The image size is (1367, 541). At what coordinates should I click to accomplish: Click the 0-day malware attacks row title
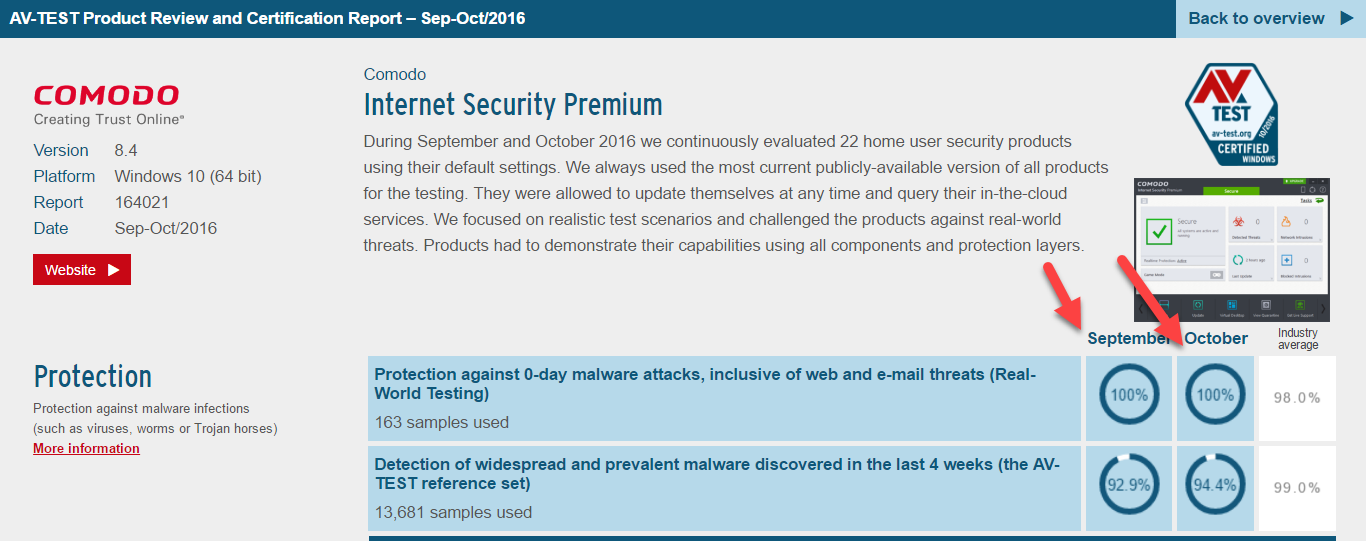click(x=705, y=383)
